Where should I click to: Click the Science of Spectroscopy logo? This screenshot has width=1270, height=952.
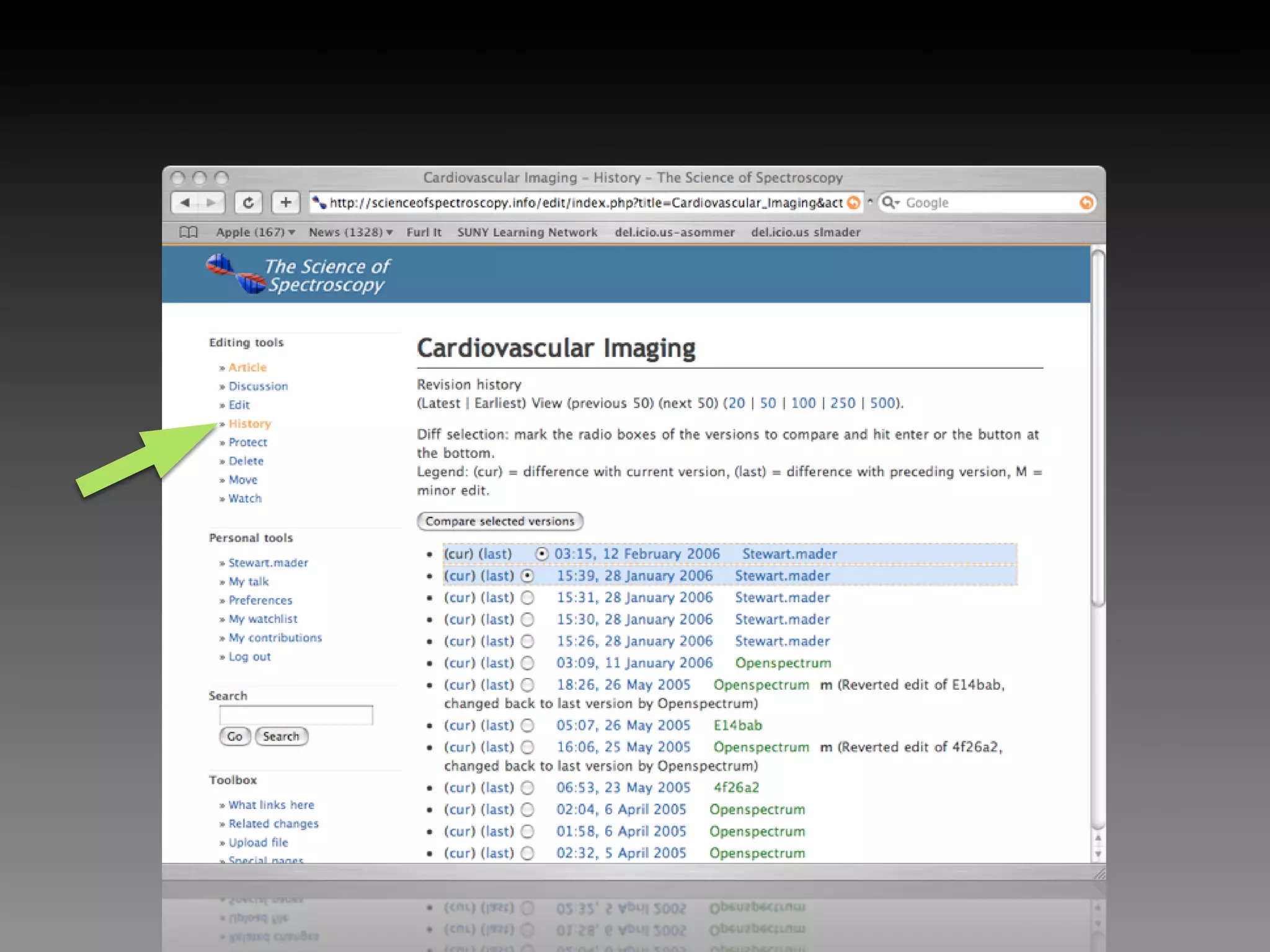pyautogui.click(x=300, y=275)
